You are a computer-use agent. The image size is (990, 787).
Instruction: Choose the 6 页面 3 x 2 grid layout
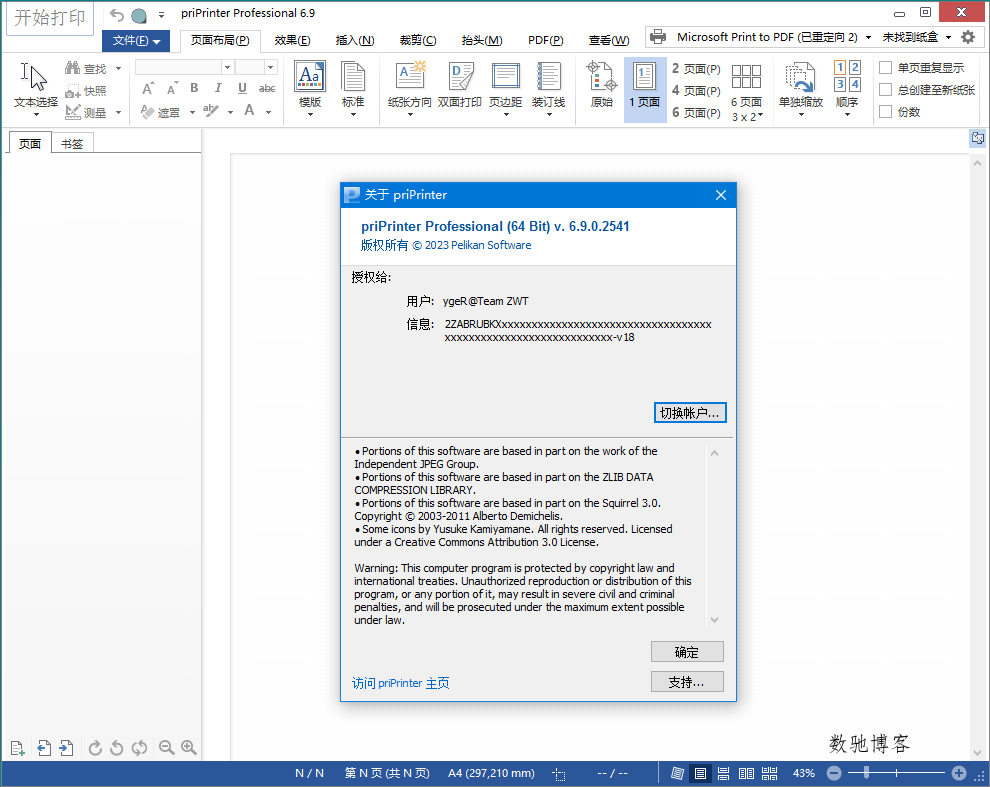(x=746, y=92)
